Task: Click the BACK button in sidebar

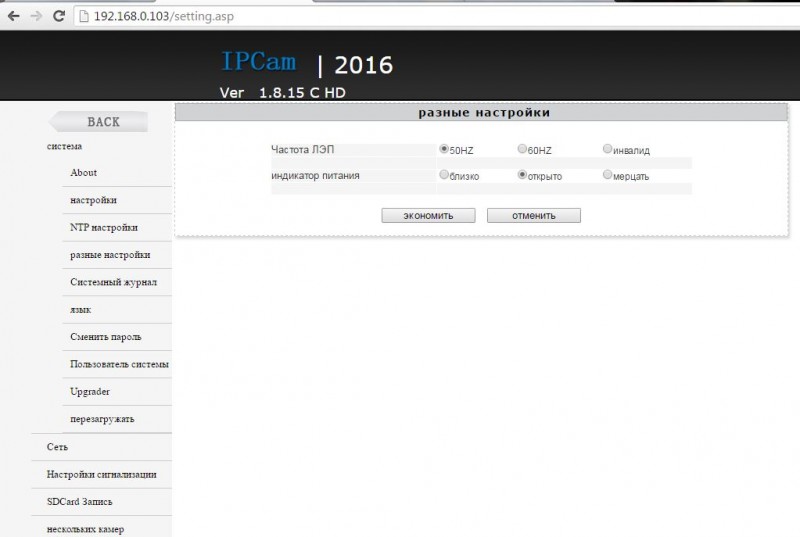Action: (98, 122)
